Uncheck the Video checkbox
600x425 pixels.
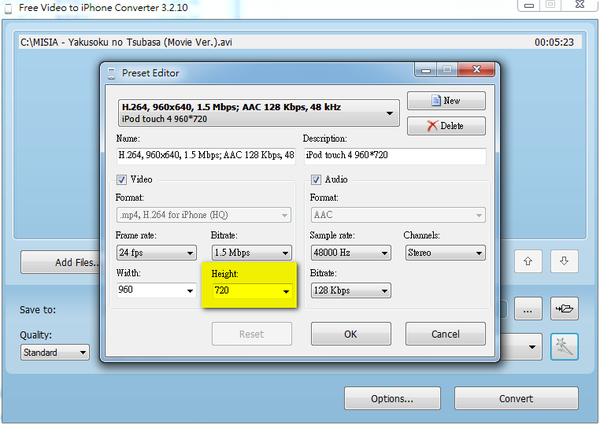[122, 179]
